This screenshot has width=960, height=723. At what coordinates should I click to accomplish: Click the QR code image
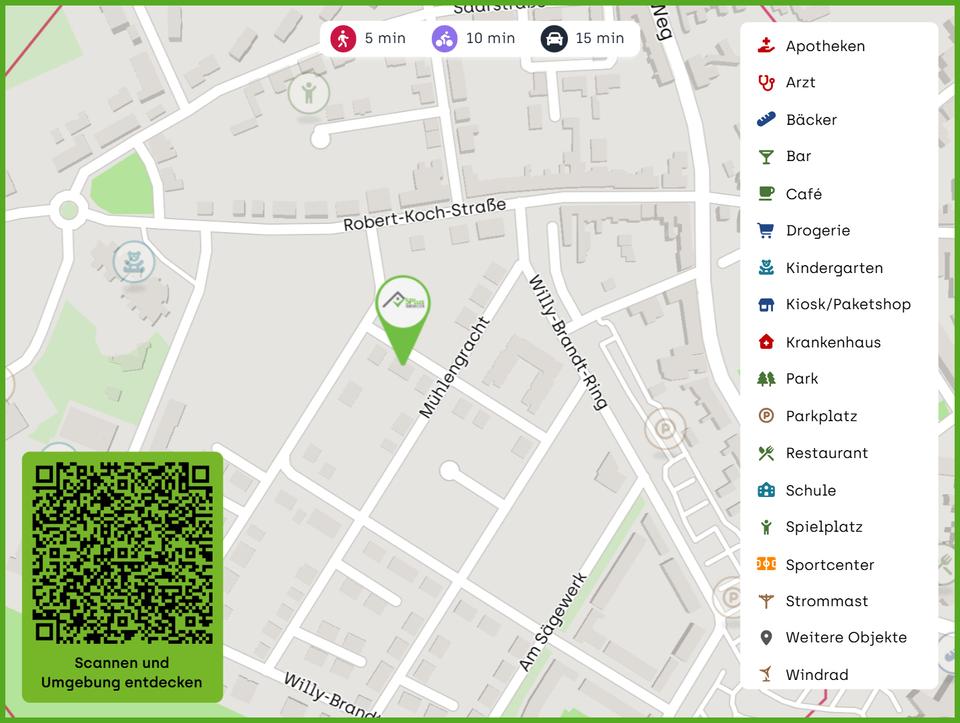[122, 552]
